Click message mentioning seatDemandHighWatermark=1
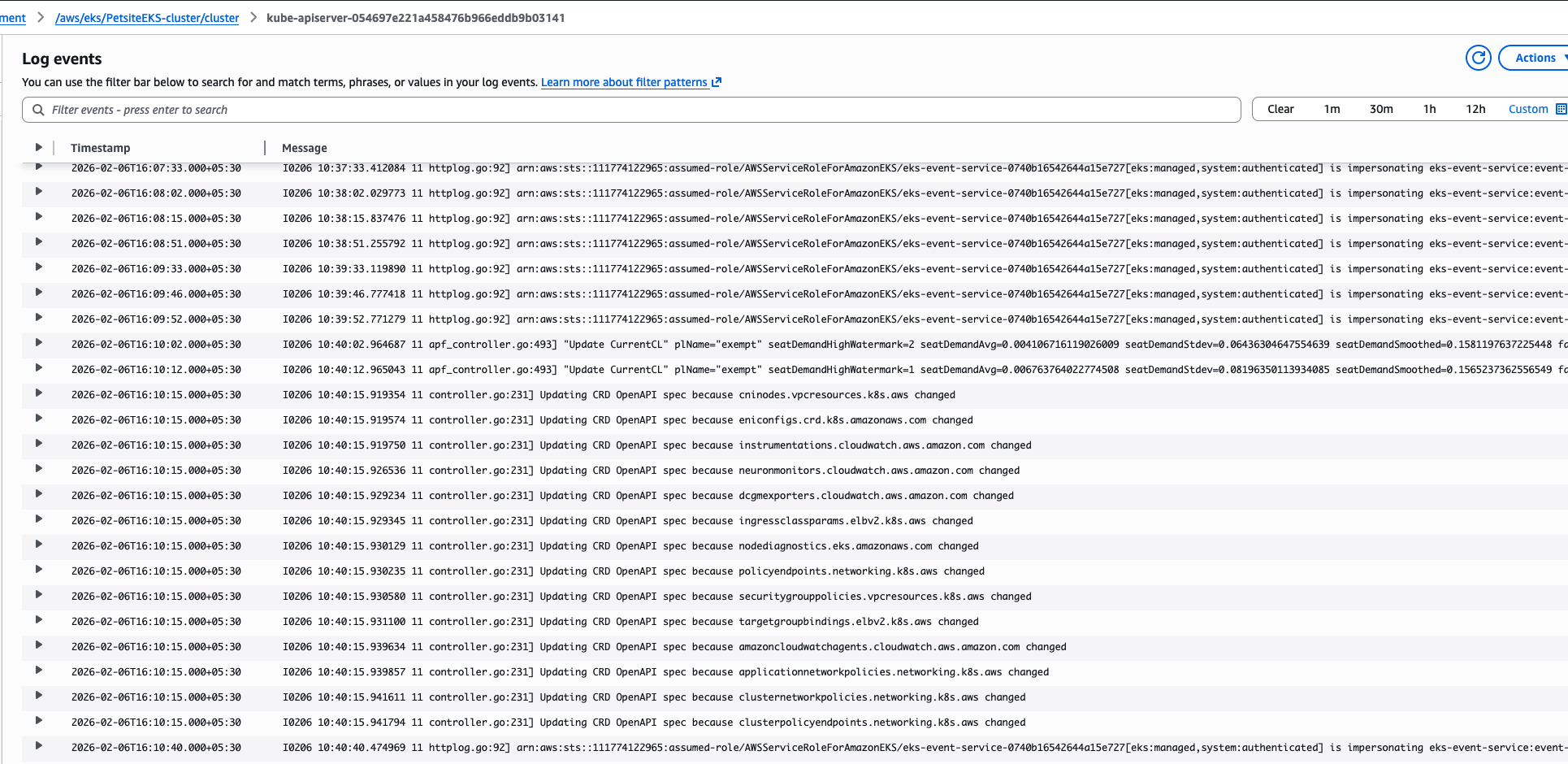The height and width of the screenshot is (764, 1568). pyautogui.click(x=925, y=370)
